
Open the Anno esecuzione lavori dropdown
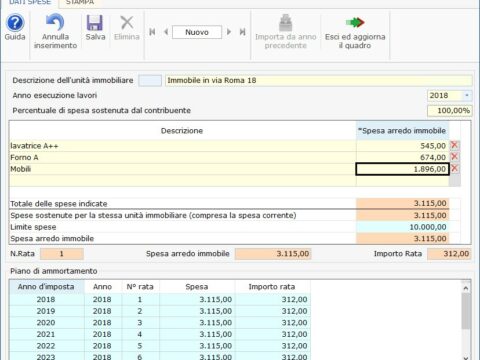pos(467,95)
